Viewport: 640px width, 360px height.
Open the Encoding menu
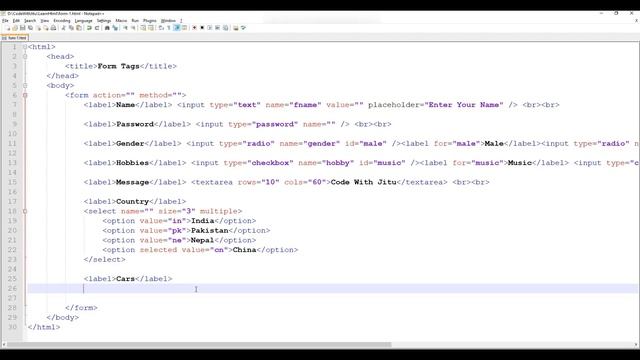tap(62, 20)
